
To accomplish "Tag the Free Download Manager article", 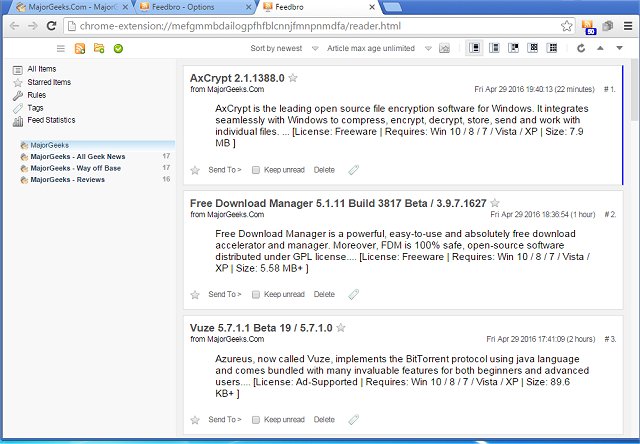I will pos(353,294).
